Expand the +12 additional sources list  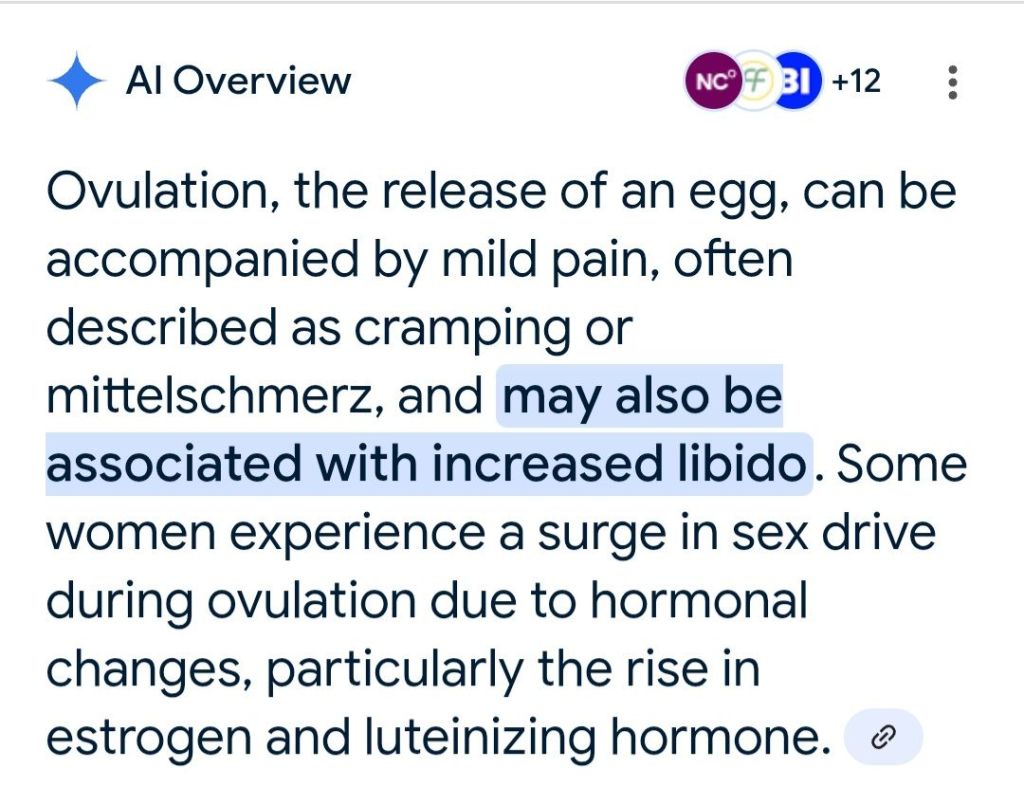click(x=856, y=81)
